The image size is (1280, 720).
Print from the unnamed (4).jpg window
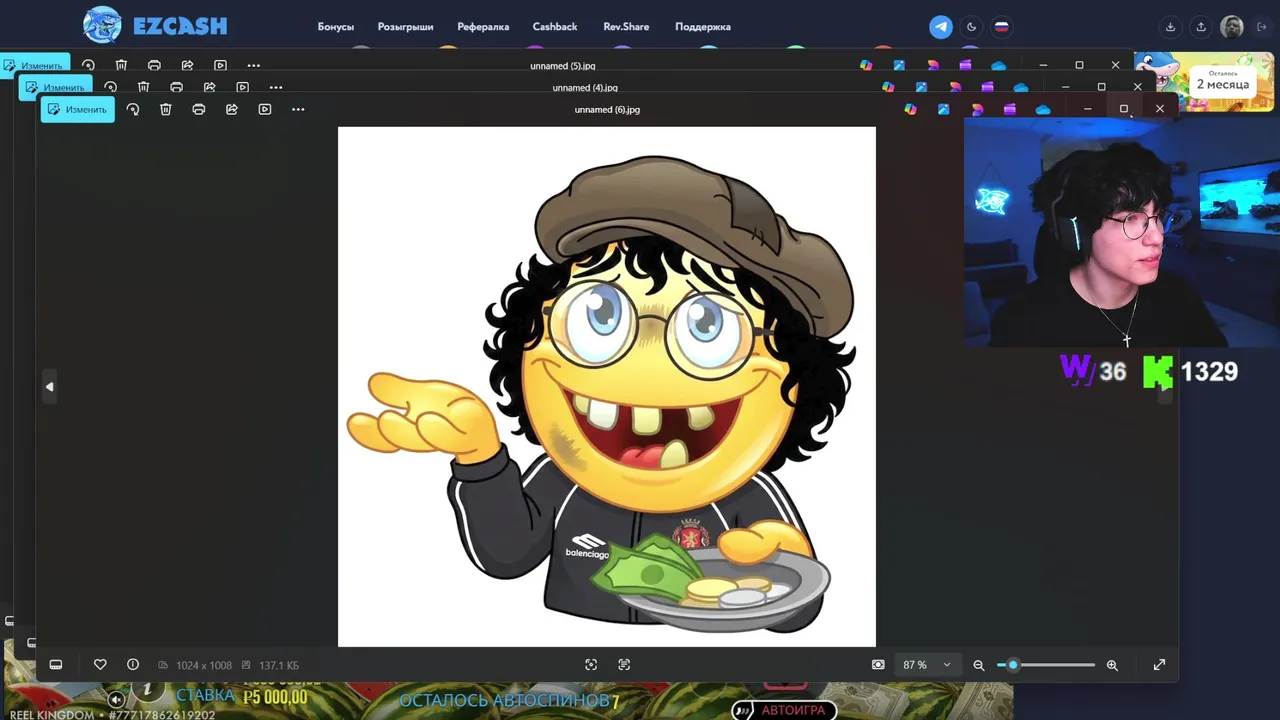(176, 88)
